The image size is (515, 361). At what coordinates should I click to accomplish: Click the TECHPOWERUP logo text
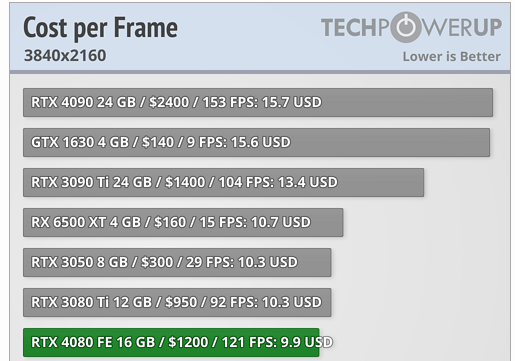click(x=411, y=27)
